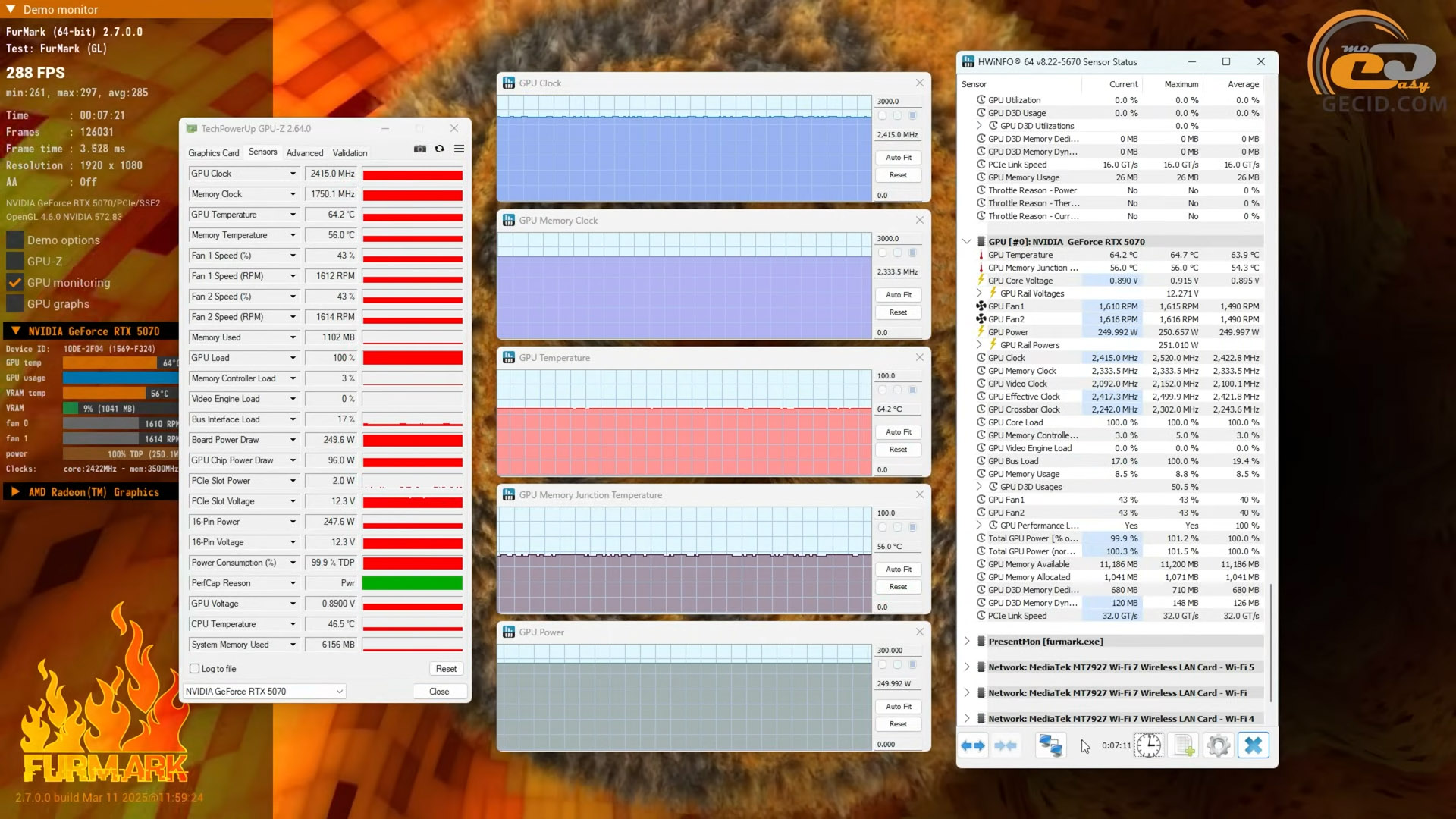Viewport: 1456px width, 819px height.
Task: Close the GPU Clock graph window
Action: 920,83
